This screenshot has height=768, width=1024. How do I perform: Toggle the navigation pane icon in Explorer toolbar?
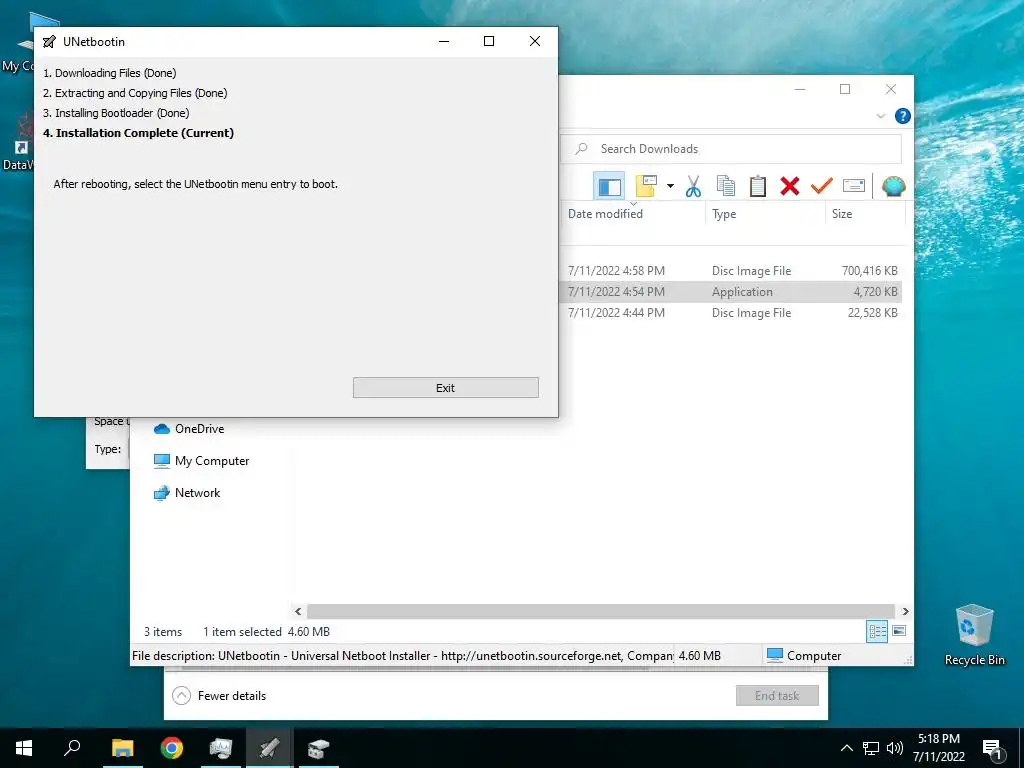click(609, 187)
